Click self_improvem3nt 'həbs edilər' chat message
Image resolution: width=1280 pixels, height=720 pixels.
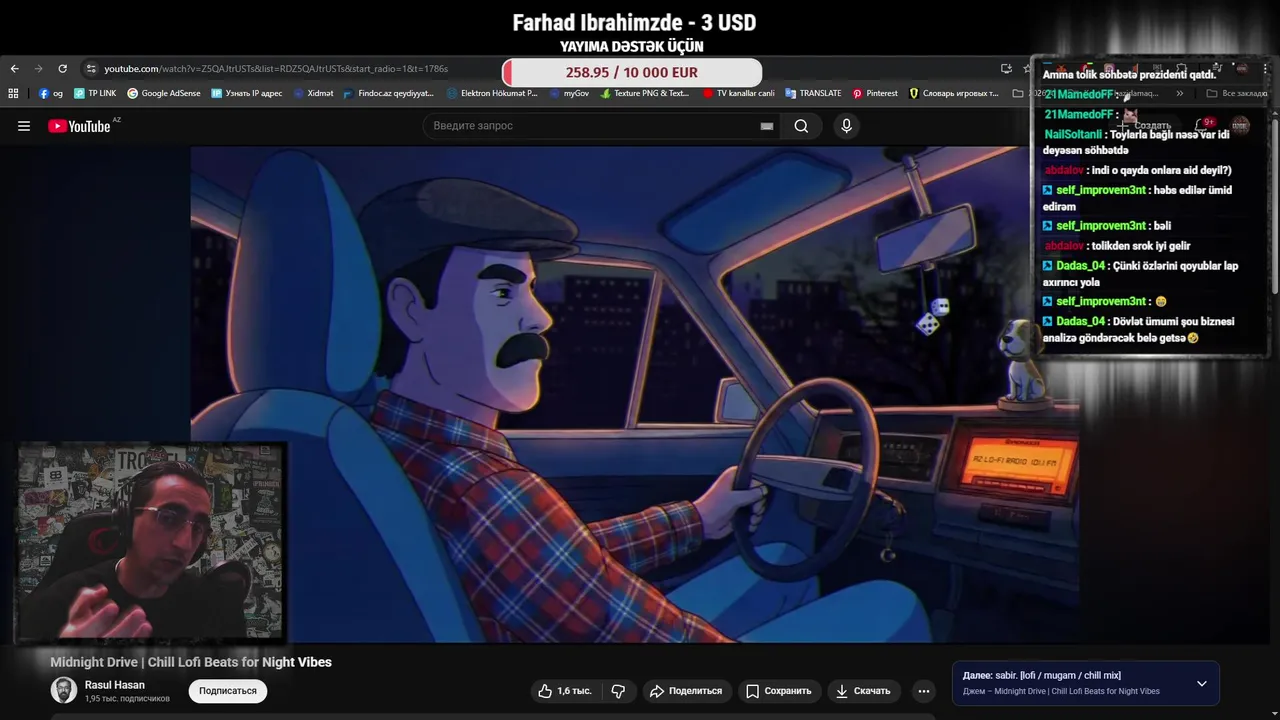[1138, 198]
